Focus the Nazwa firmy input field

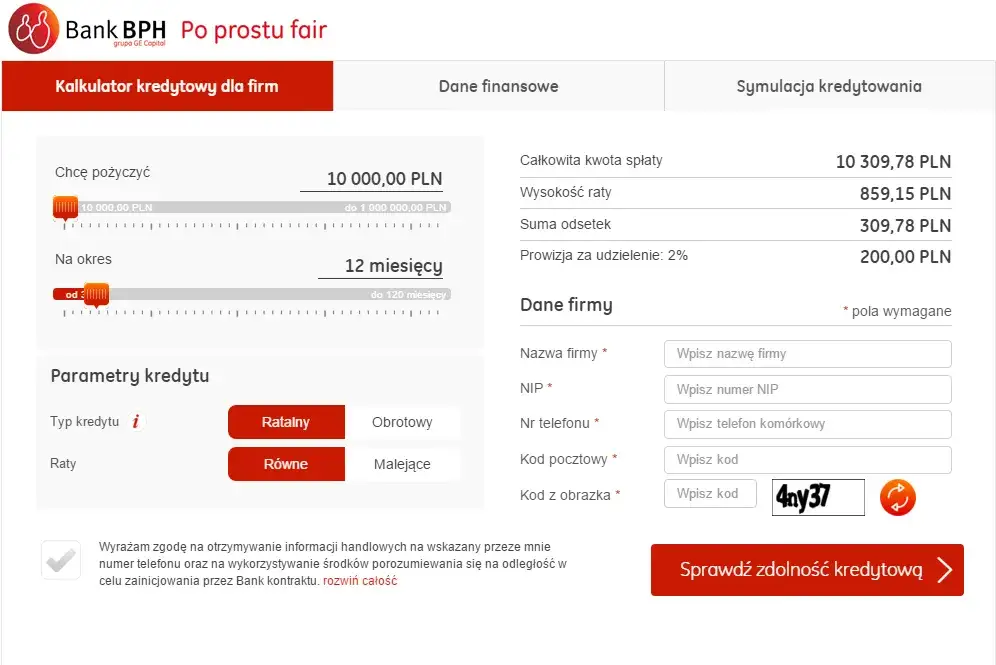[x=807, y=354]
